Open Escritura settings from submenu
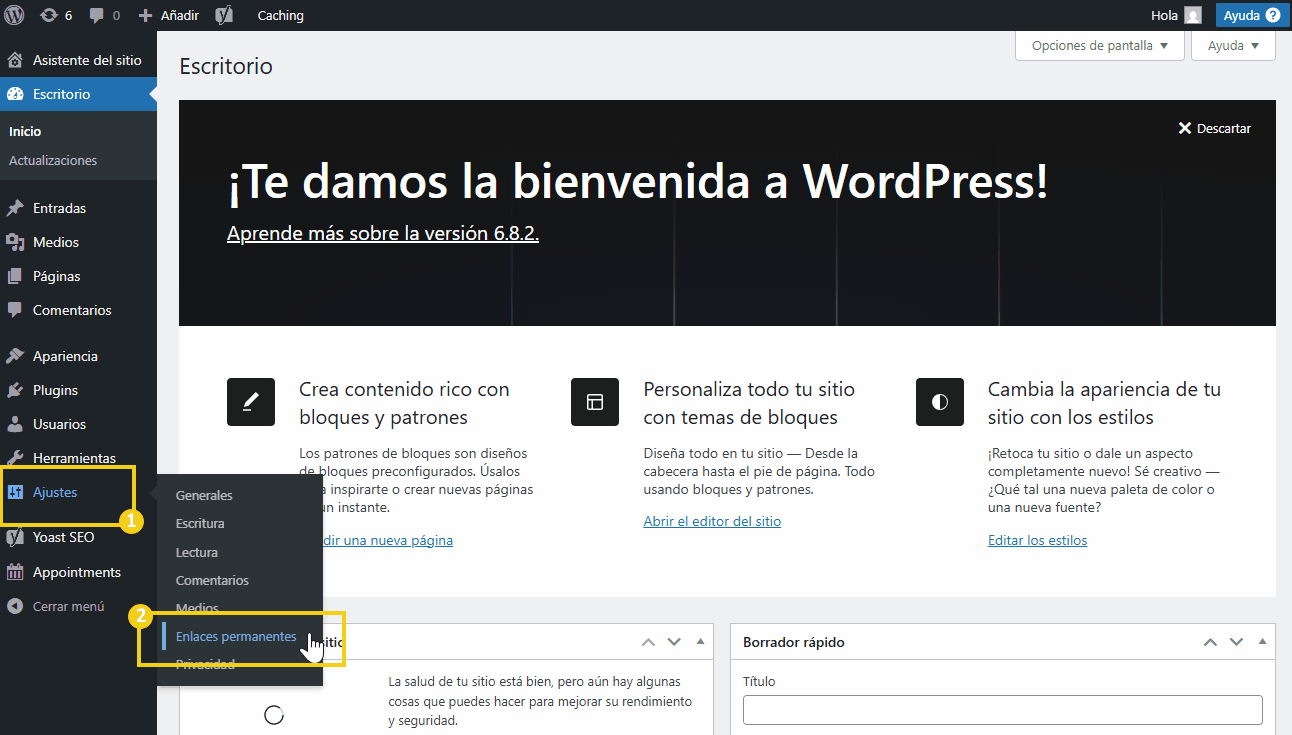The width and height of the screenshot is (1292, 735). pyautogui.click(x=200, y=523)
